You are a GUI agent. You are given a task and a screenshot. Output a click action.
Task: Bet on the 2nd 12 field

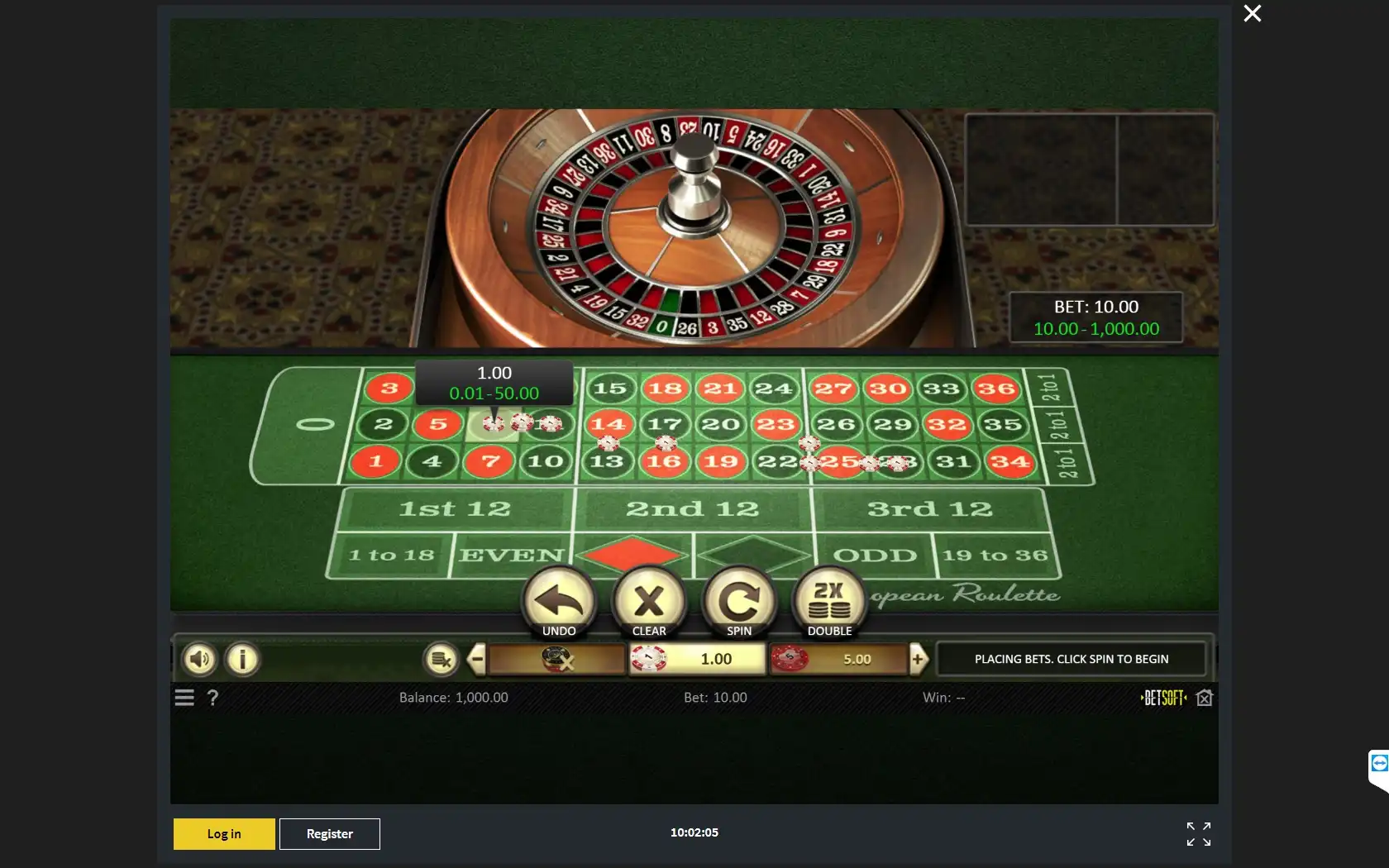(x=693, y=509)
